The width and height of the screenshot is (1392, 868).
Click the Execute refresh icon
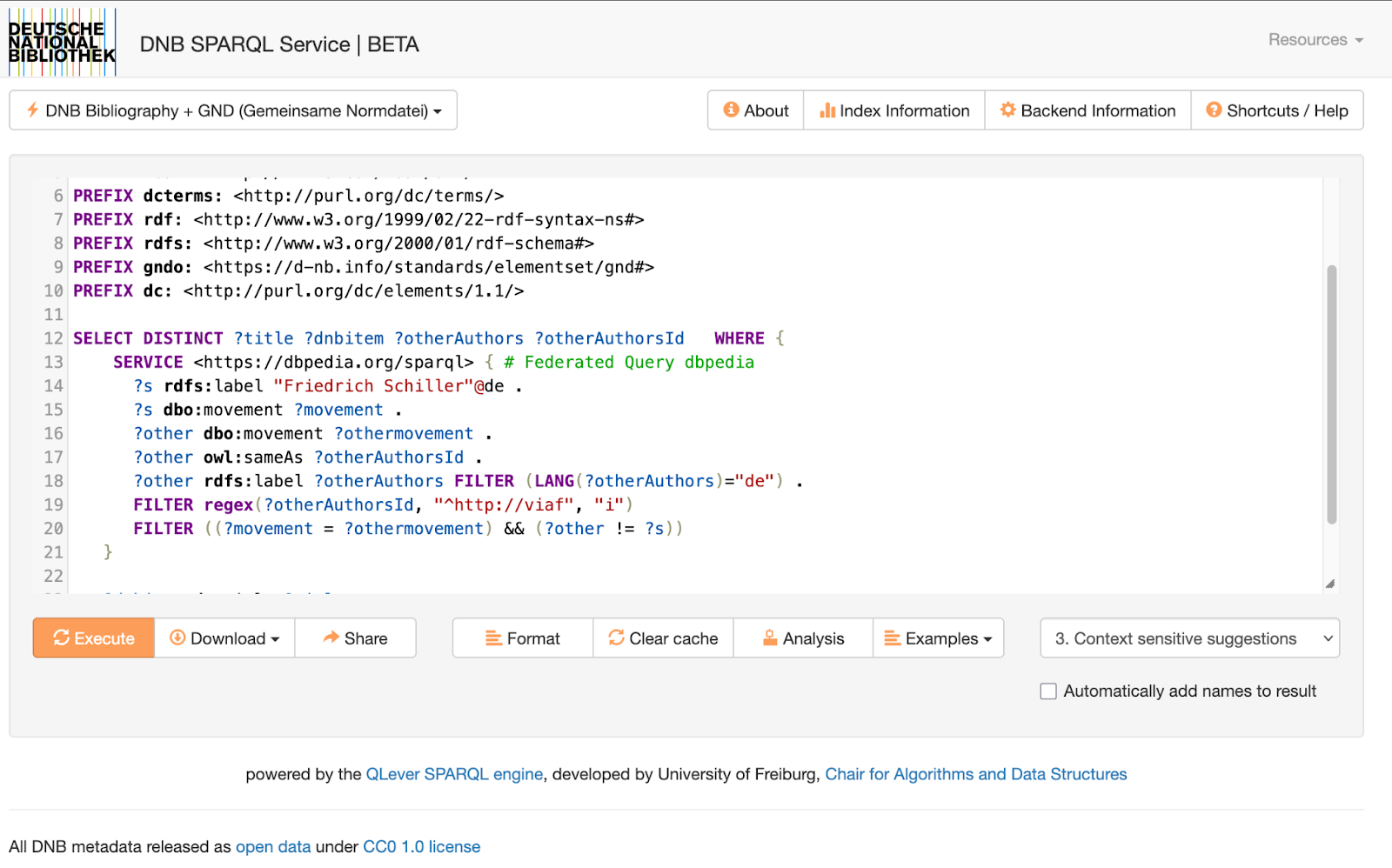coord(61,638)
